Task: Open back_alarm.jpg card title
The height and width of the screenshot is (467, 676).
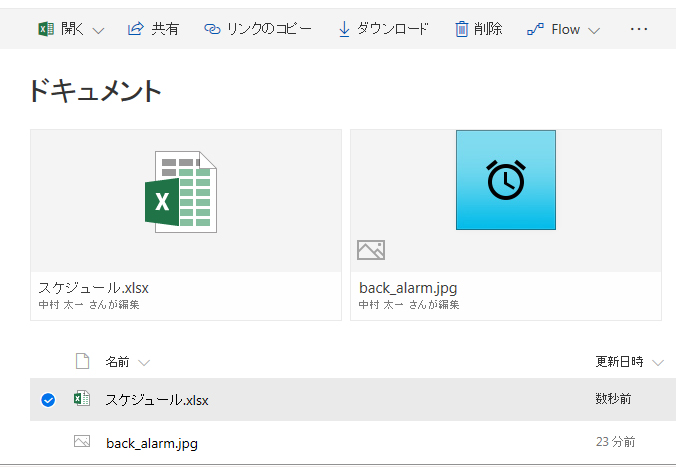Action: (408, 288)
